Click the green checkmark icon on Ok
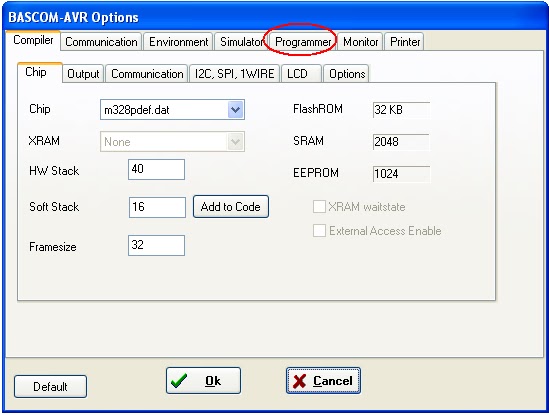 pyautogui.click(x=179, y=381)
